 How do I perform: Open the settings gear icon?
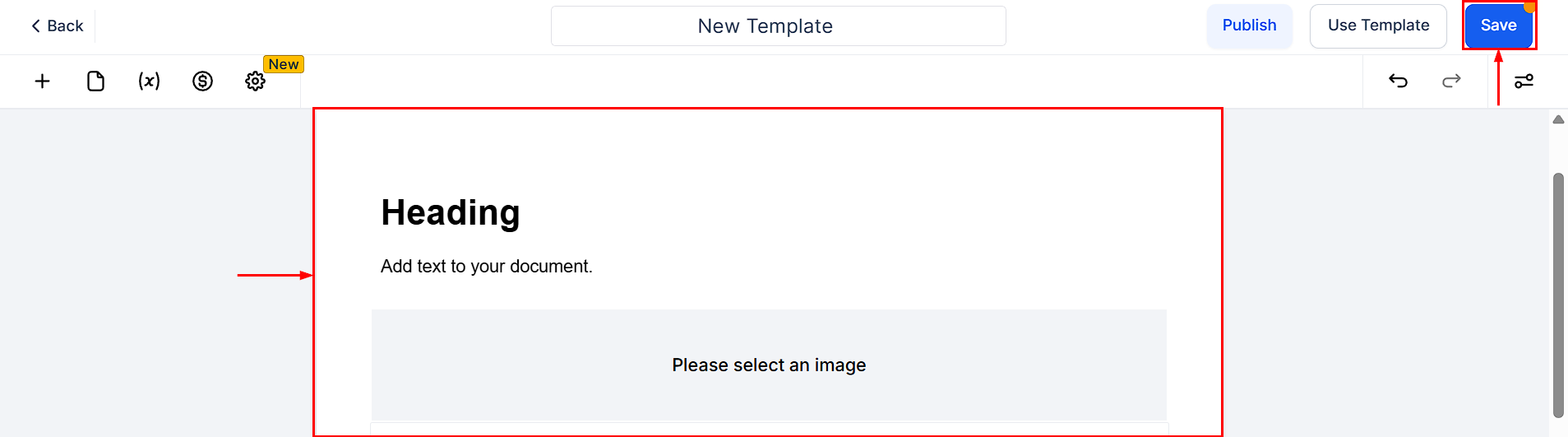256,81
